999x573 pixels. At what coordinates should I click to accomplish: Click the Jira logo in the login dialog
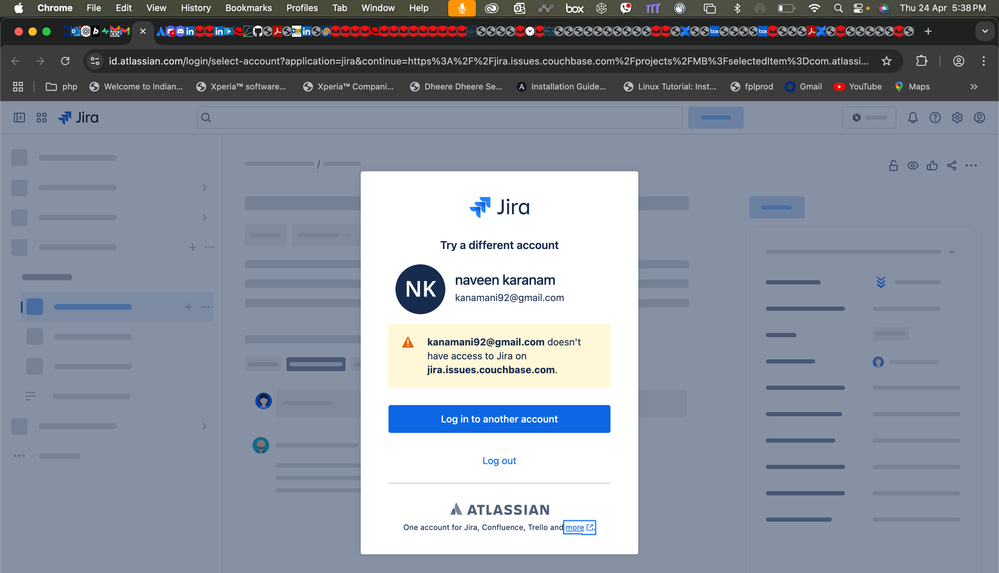[500, 207]
